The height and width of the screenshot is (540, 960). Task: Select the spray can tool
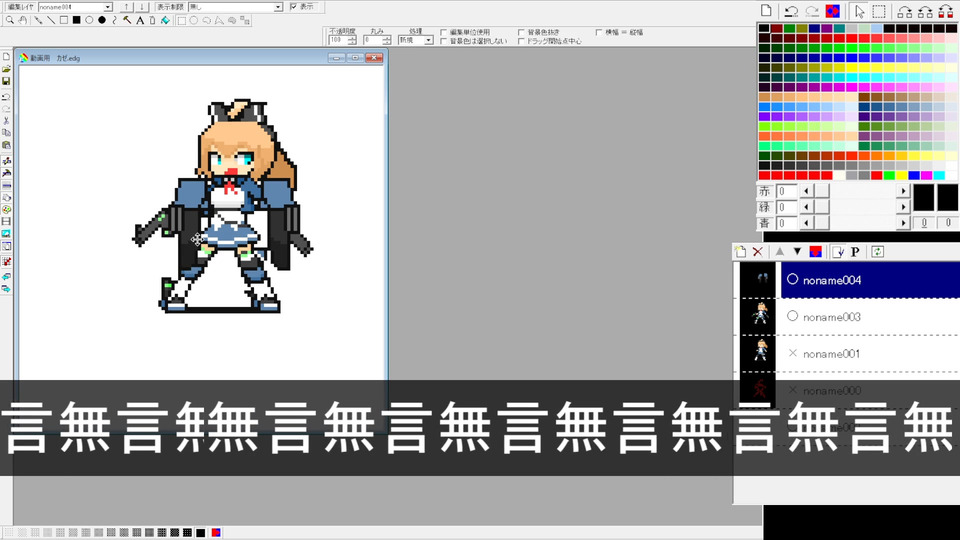pos(152,20)
